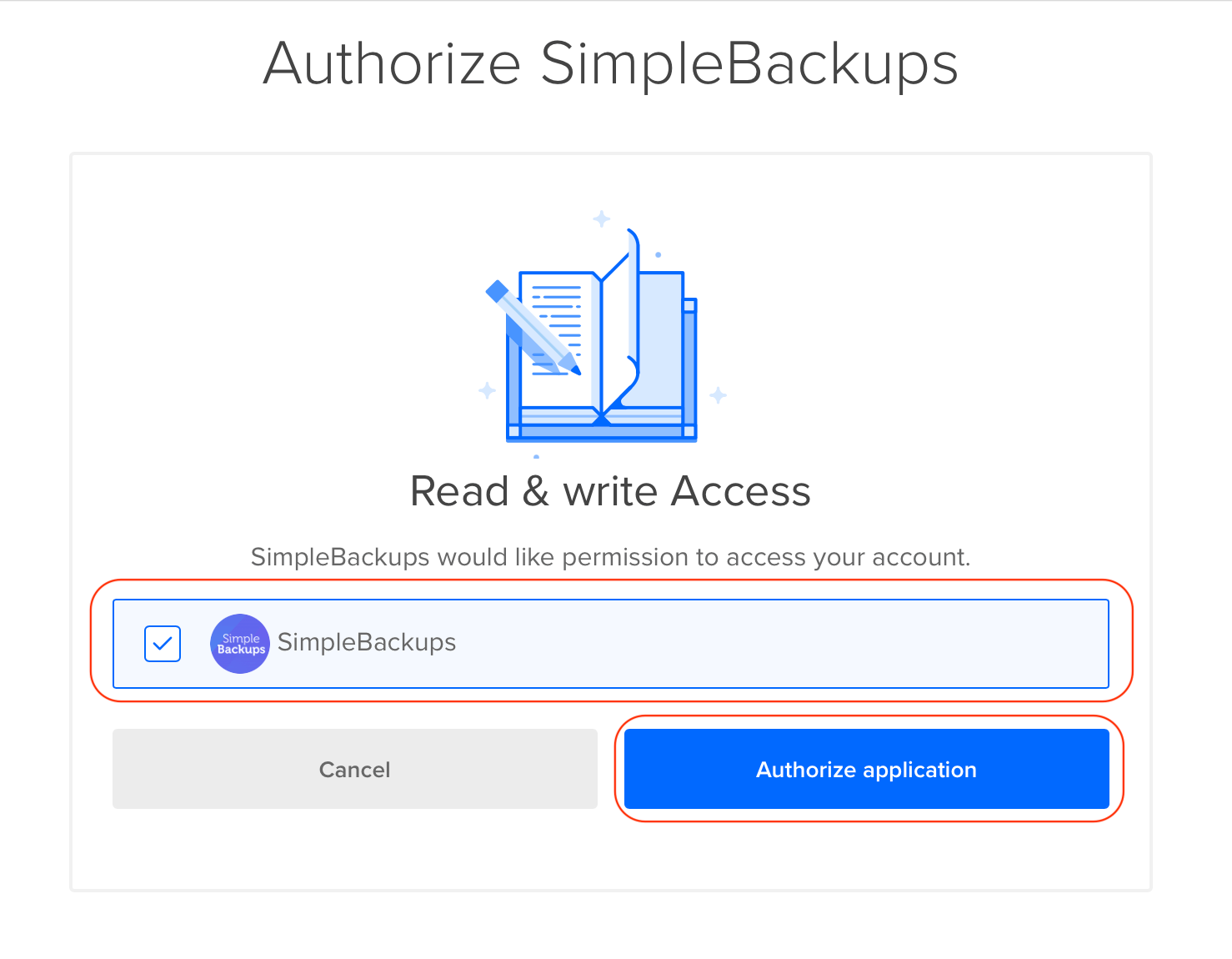Click the blue Authorize application area
1232x959 pixels.
866,769
